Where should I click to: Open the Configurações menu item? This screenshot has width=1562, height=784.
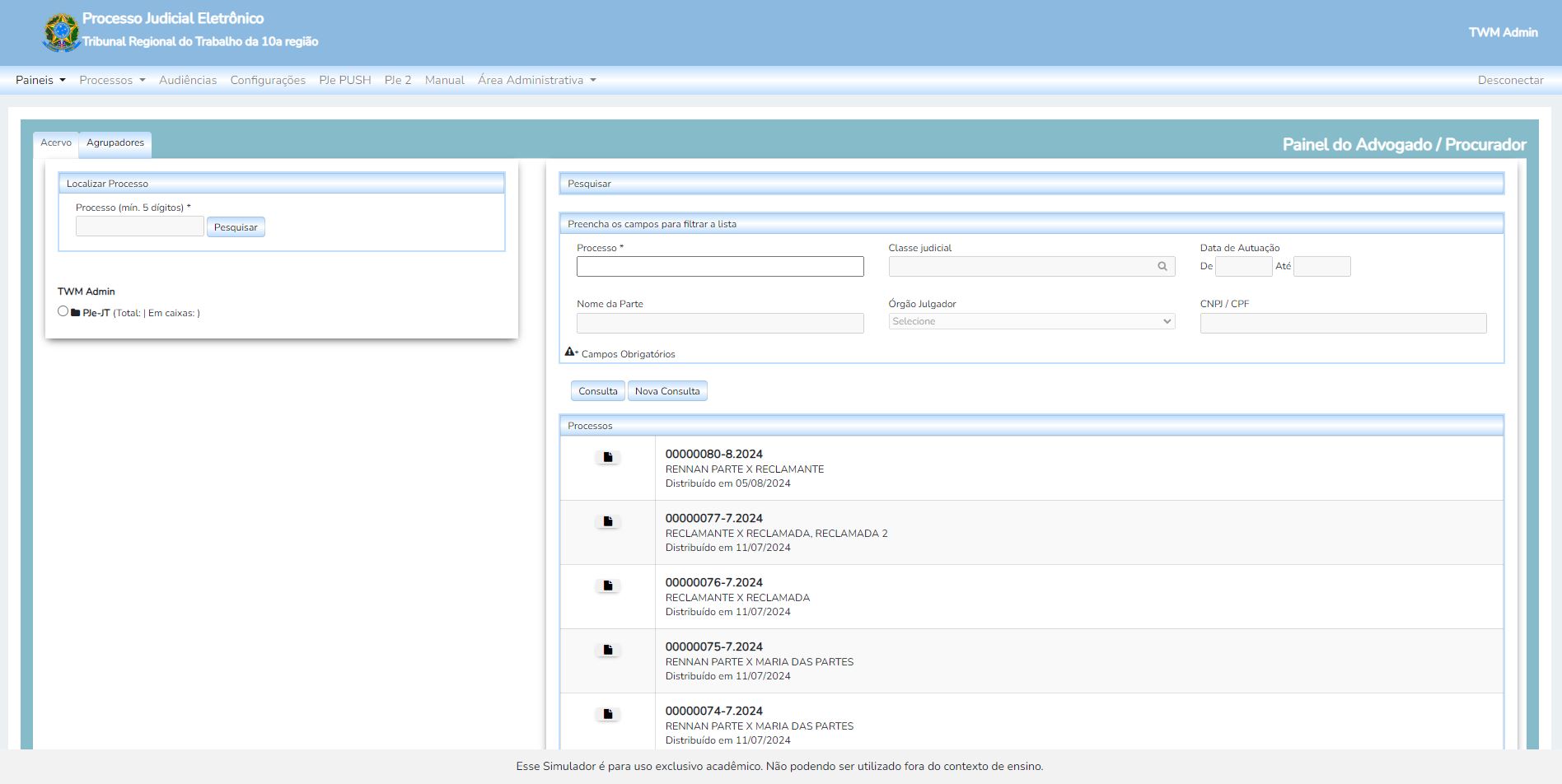(268, 80)
